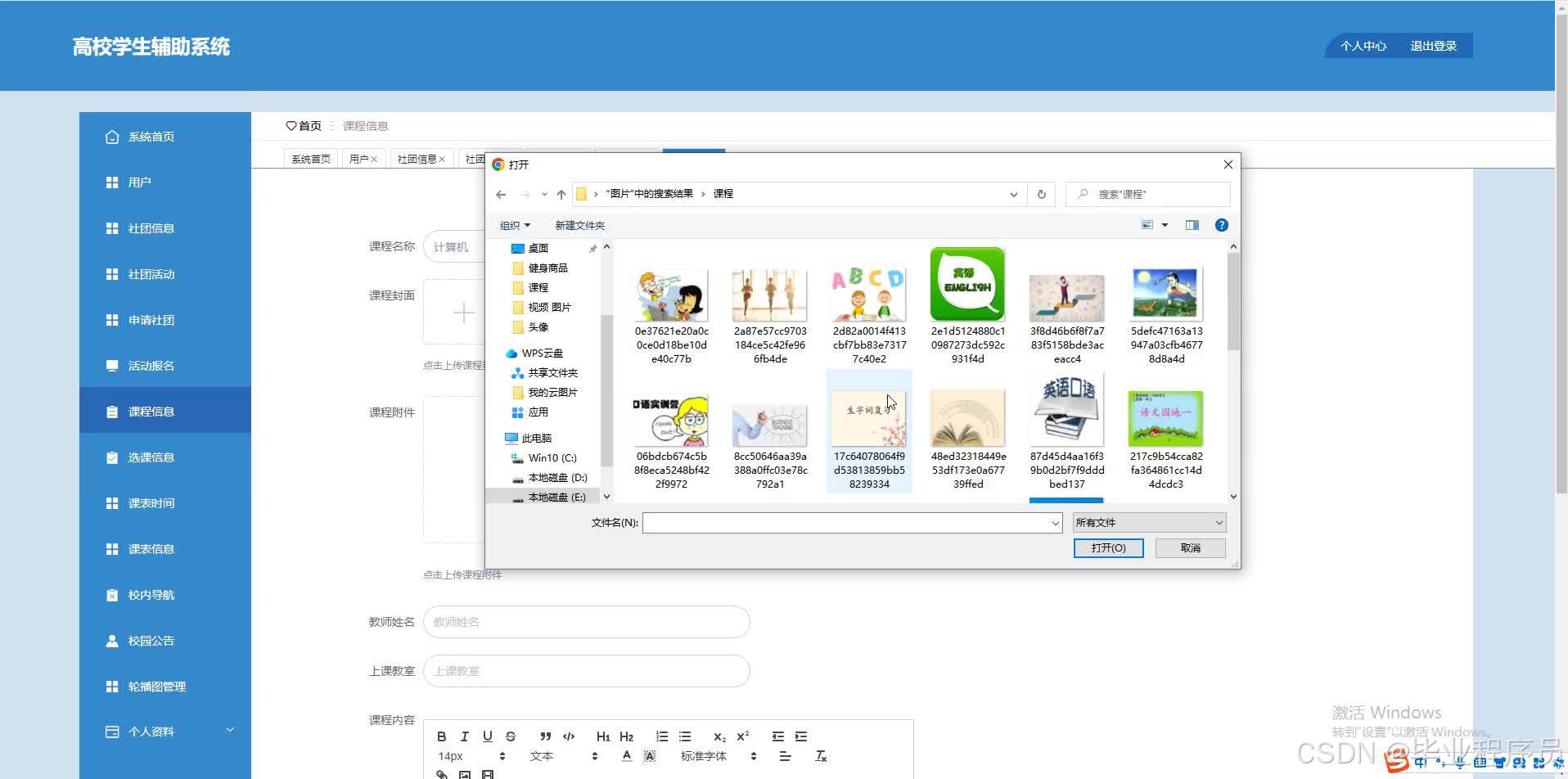Open text color picker in editor
Screen dimensions: 1568x779
point(626,756)
